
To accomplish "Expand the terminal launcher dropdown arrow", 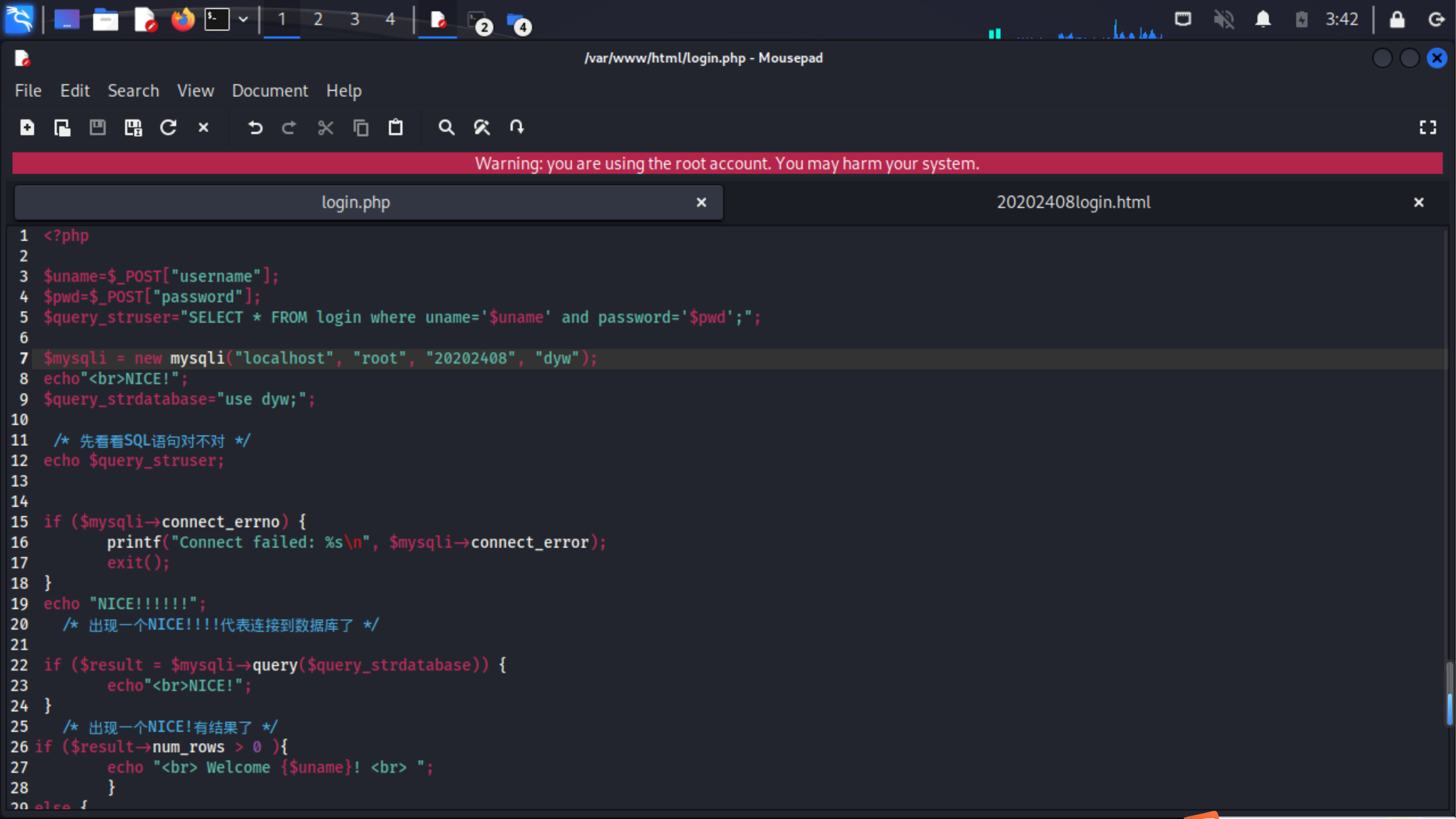I will [243, 19].
